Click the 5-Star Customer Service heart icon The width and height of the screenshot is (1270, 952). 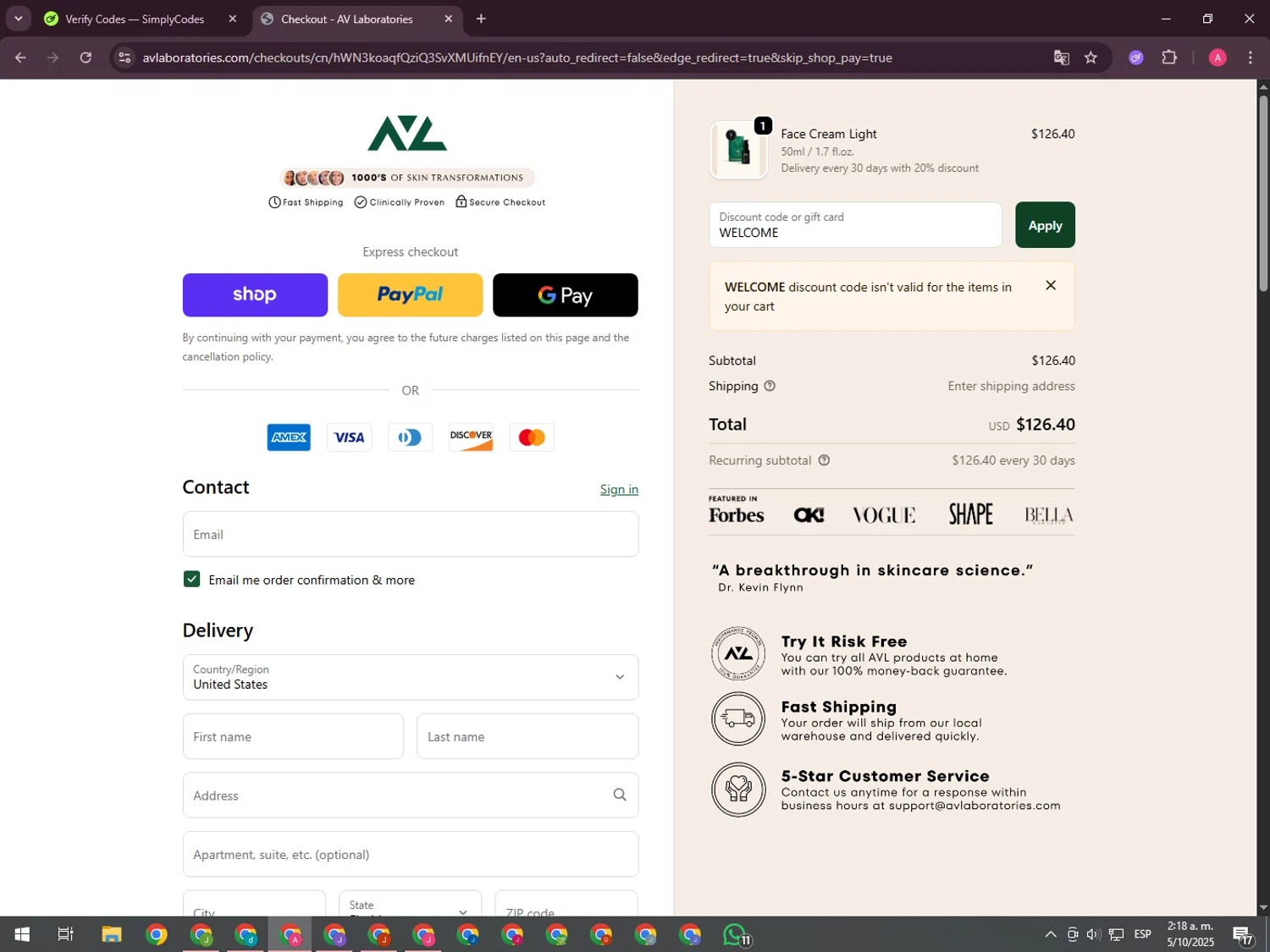738,789
